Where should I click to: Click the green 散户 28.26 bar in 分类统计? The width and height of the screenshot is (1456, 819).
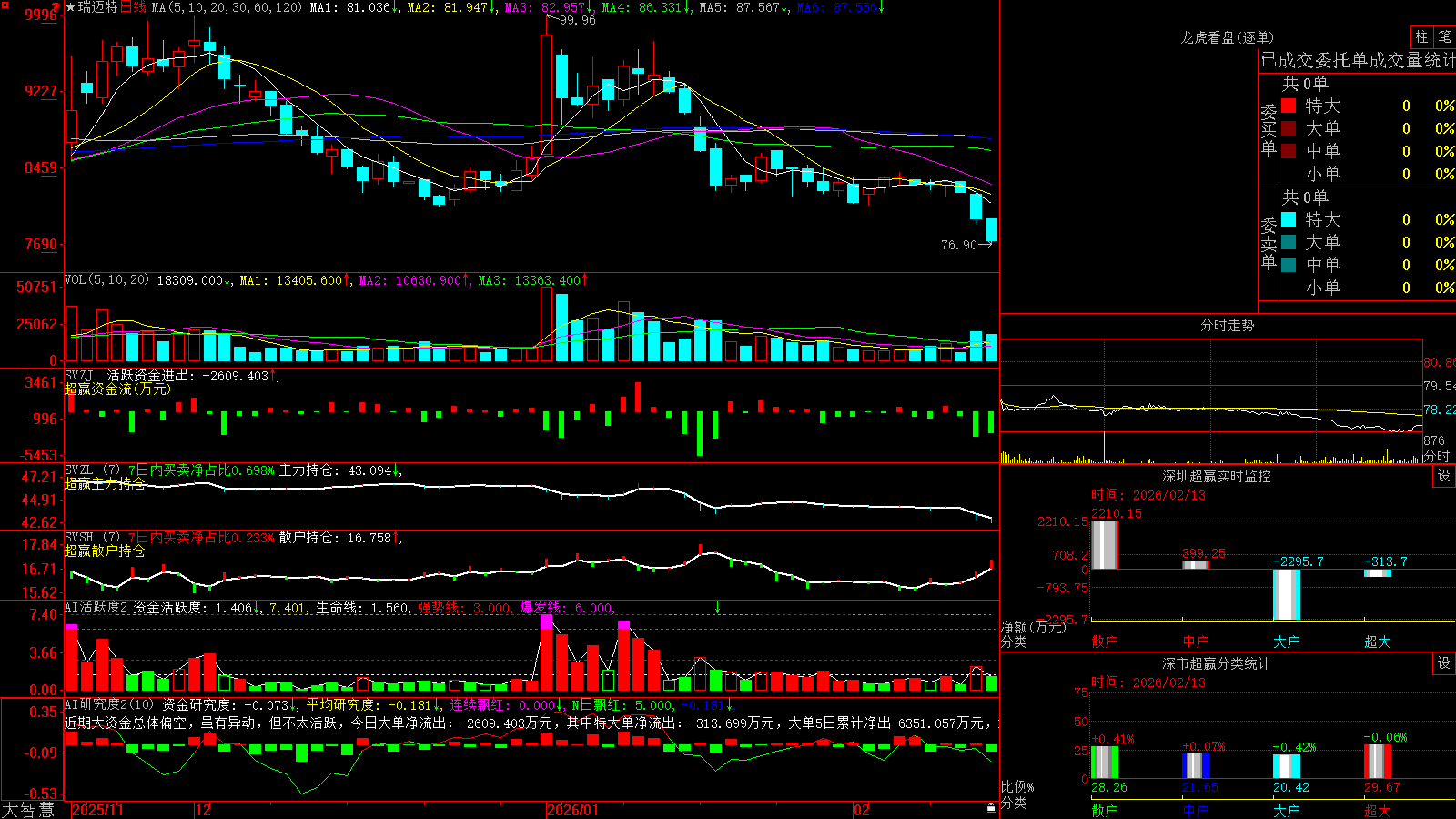click(1105, 763)
